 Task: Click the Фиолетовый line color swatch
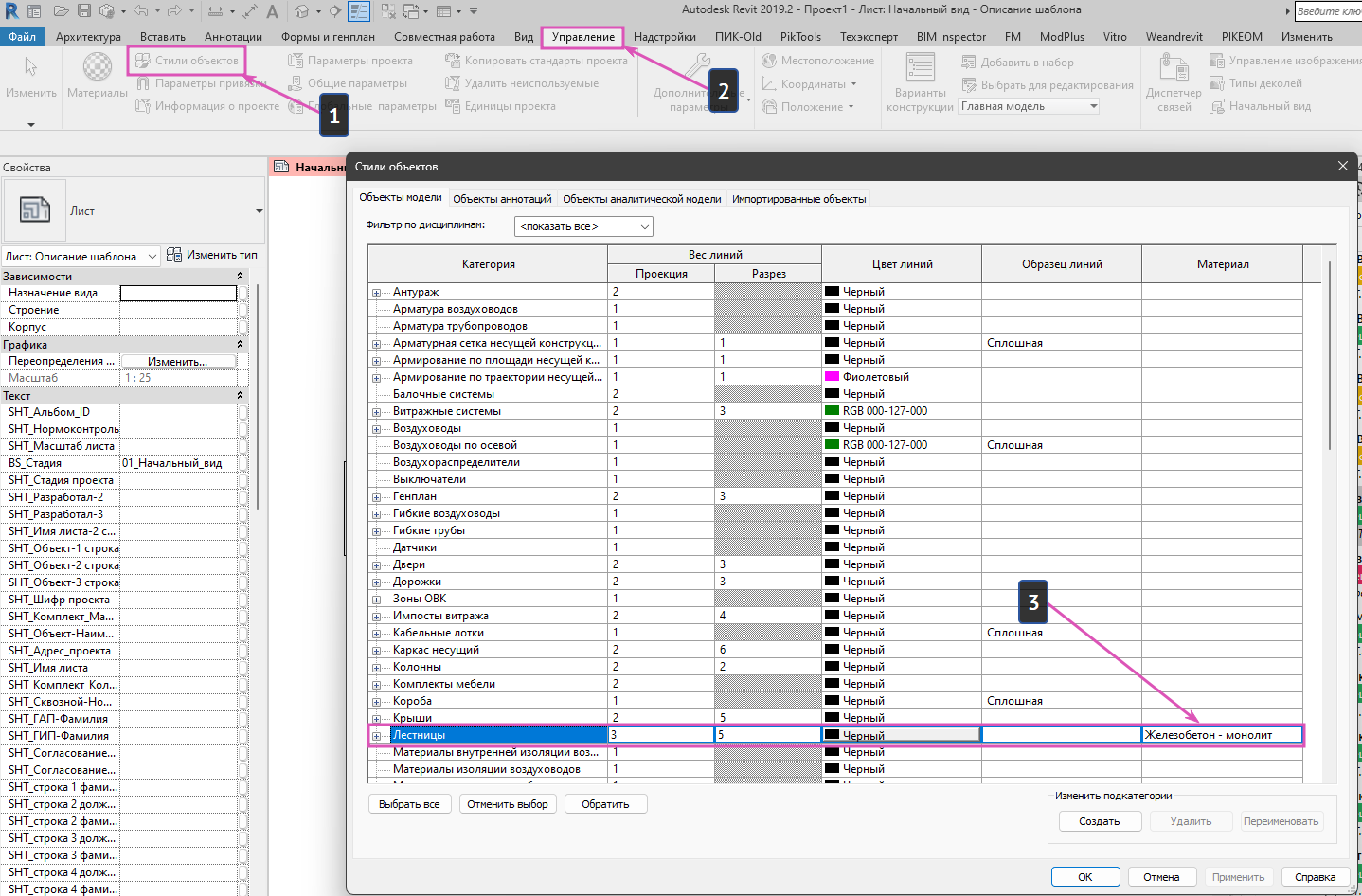832,377
